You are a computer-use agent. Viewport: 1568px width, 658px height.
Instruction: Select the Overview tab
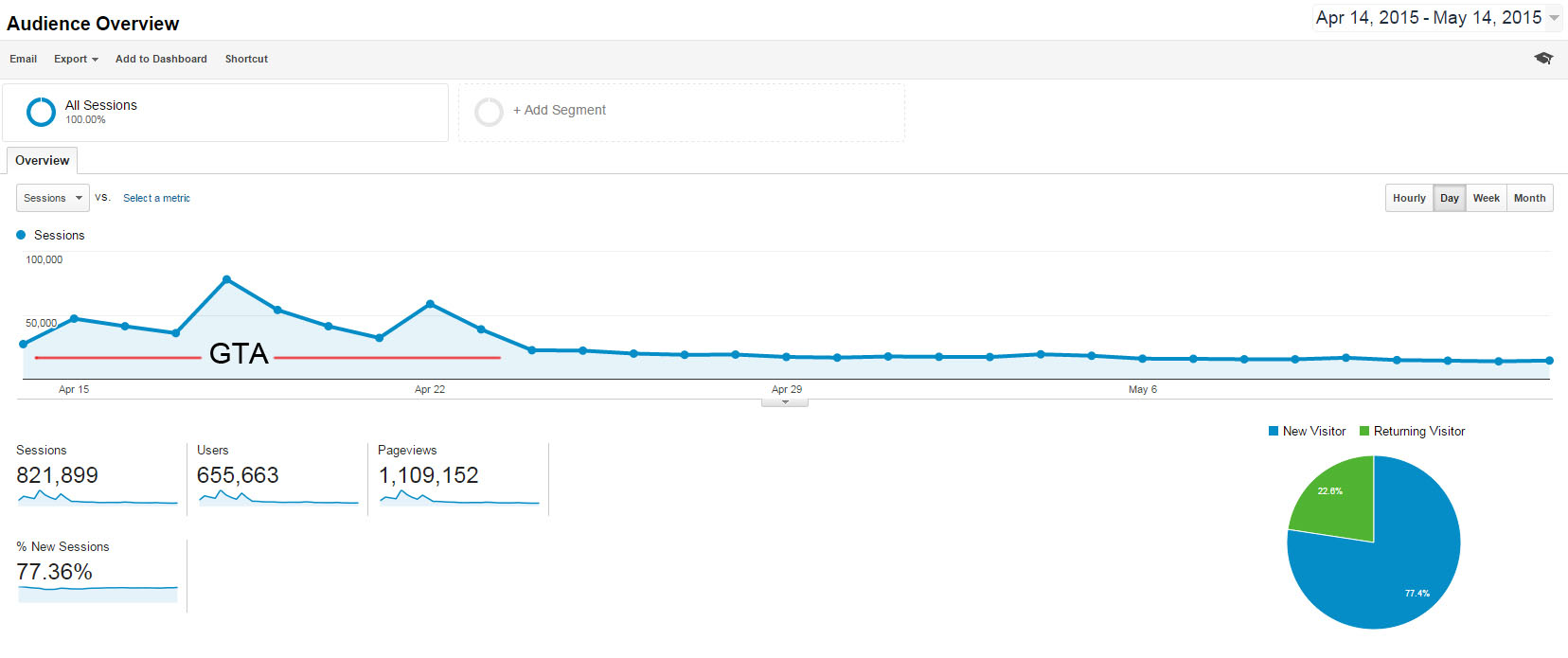tap(42, 161)
